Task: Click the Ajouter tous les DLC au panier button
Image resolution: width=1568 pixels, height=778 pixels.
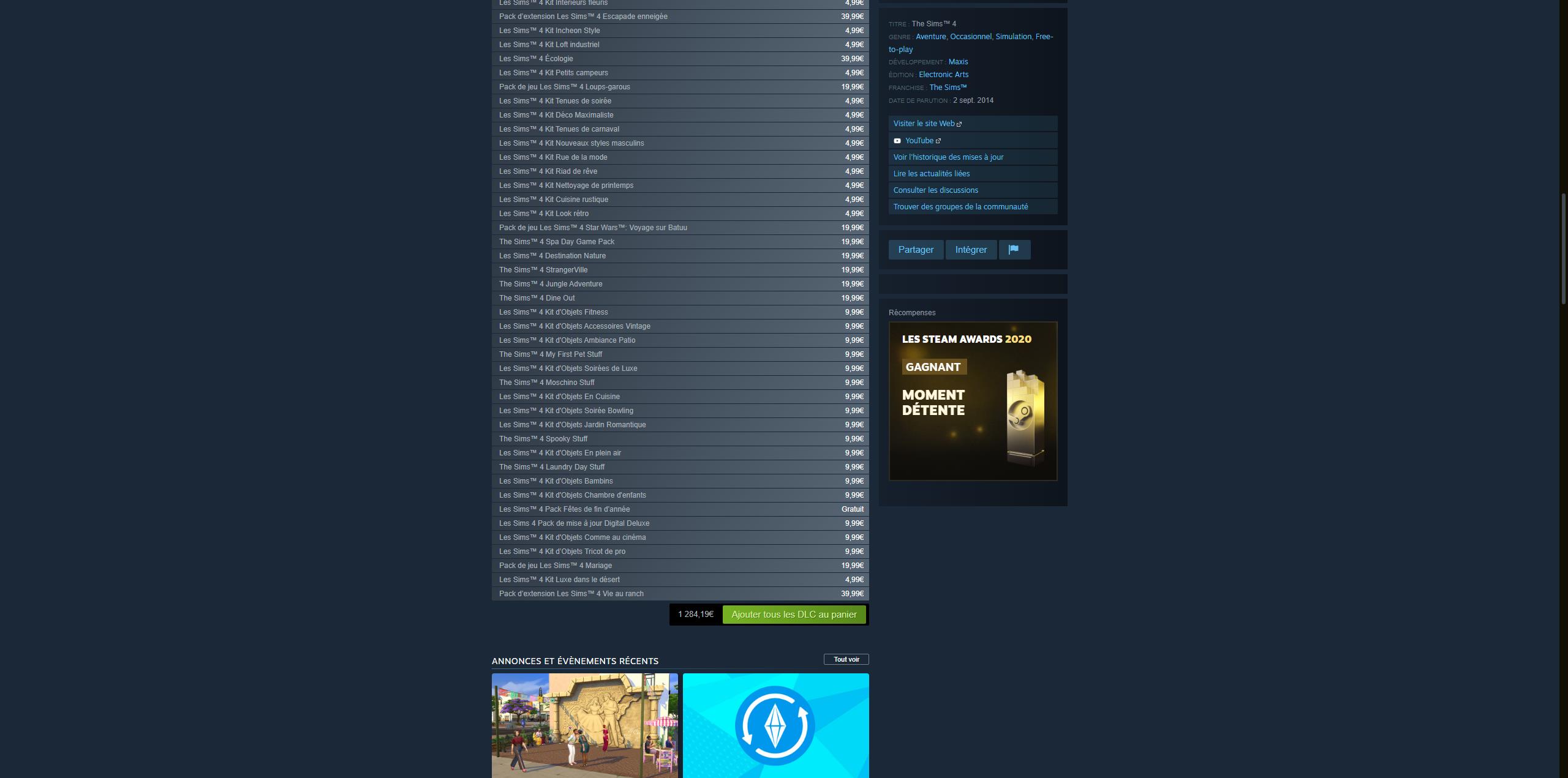Action: coord(794,614)
